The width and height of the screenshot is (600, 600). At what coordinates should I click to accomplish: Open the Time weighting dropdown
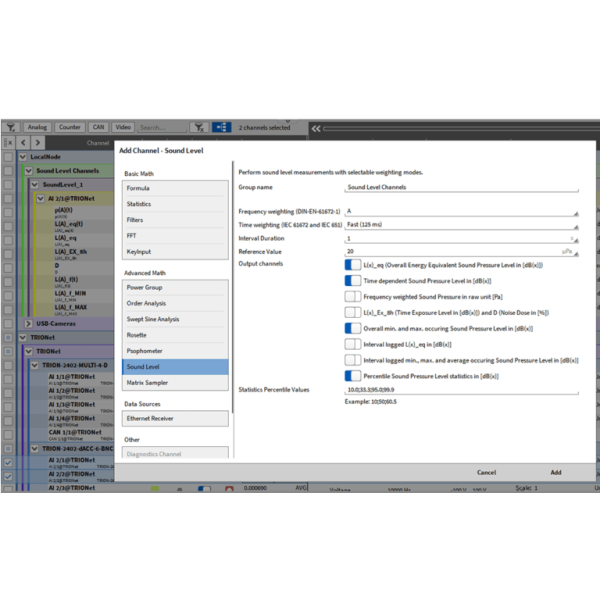point(461,225)
